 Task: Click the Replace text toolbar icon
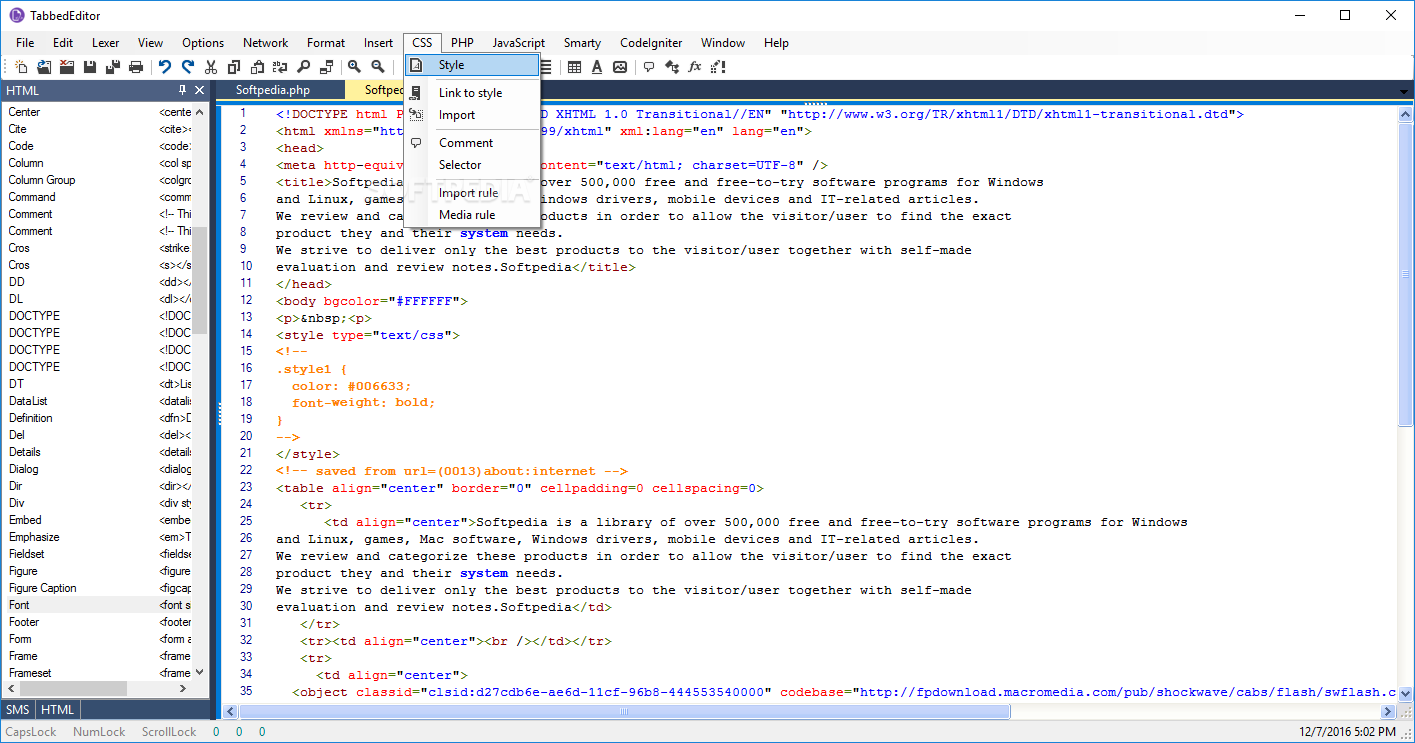tap(280, 67)
